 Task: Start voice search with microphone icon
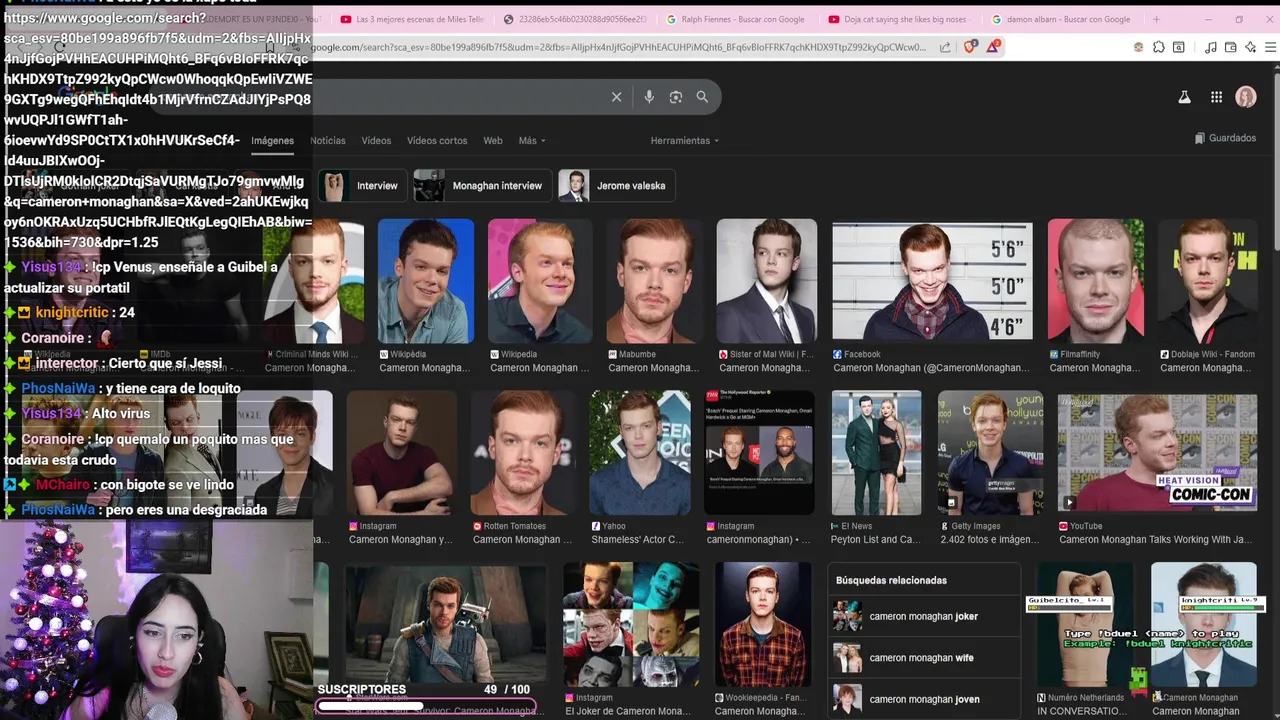649,97
